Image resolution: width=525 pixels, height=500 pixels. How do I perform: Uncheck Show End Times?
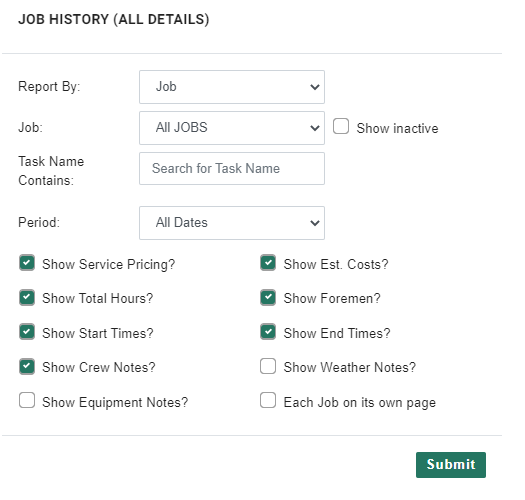coord(268,332)
